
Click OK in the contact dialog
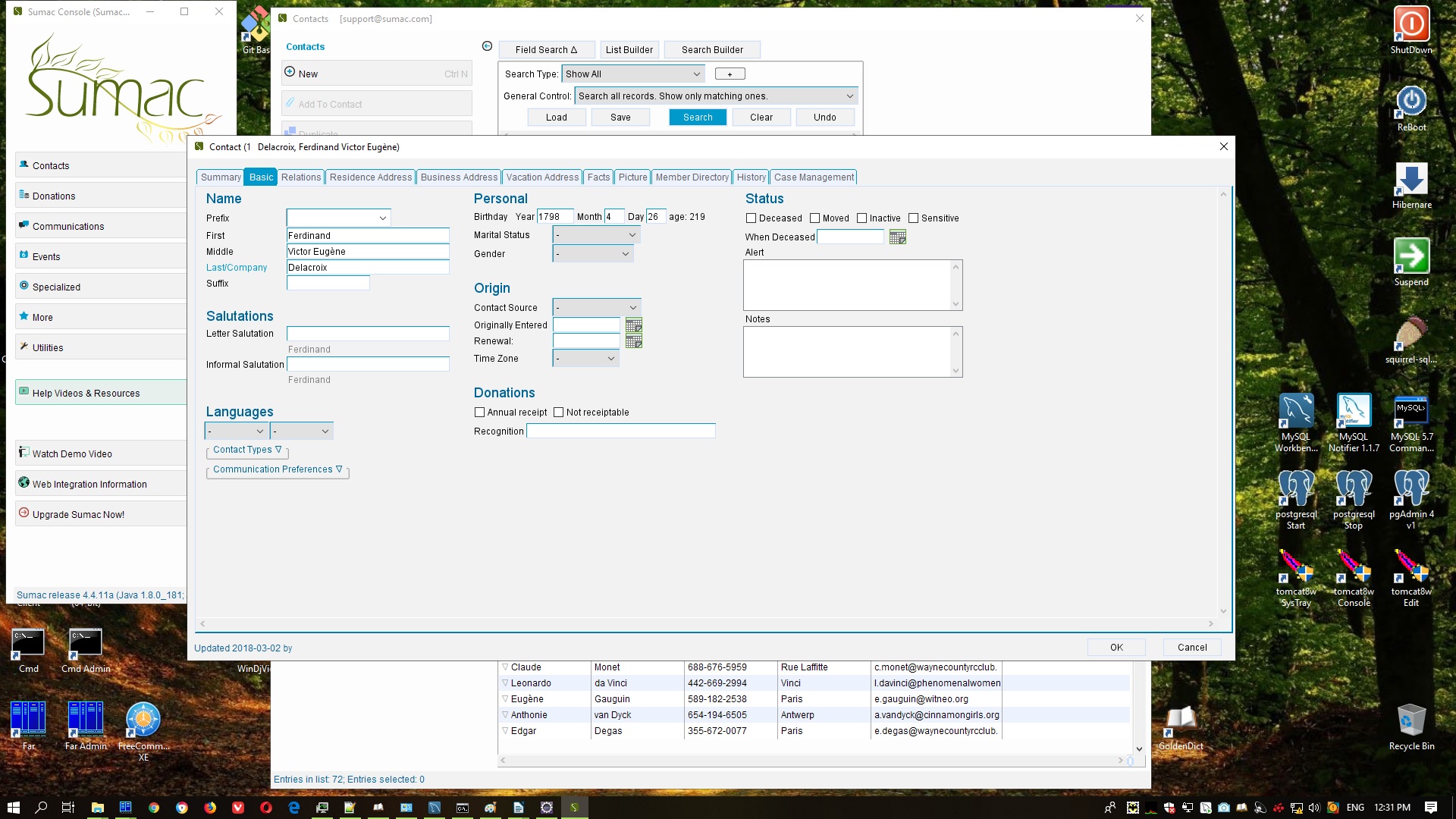pyautogui.click(x=1116, y=647)
